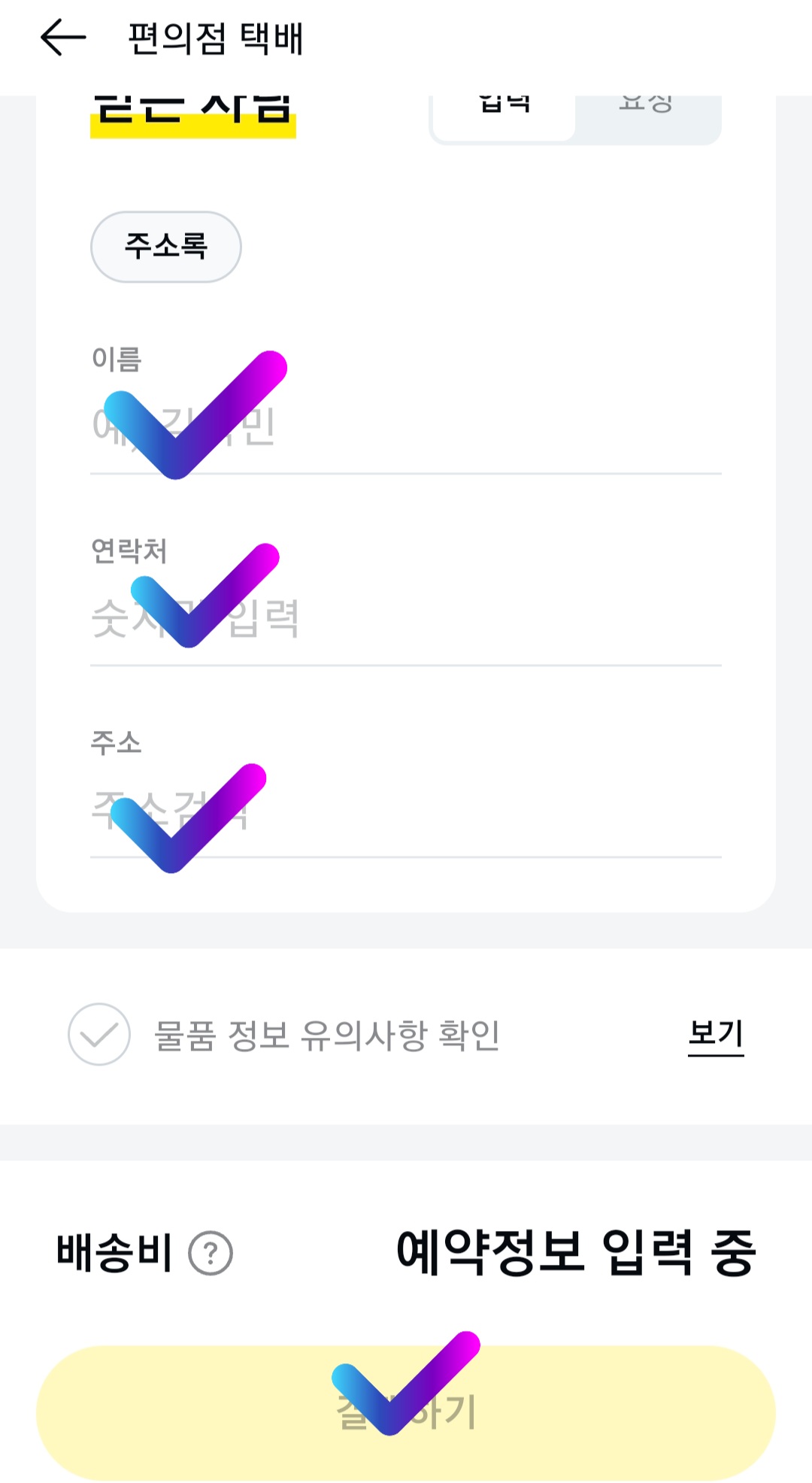
Task: Tap the 연락처 field label
Action: (129, 550)
